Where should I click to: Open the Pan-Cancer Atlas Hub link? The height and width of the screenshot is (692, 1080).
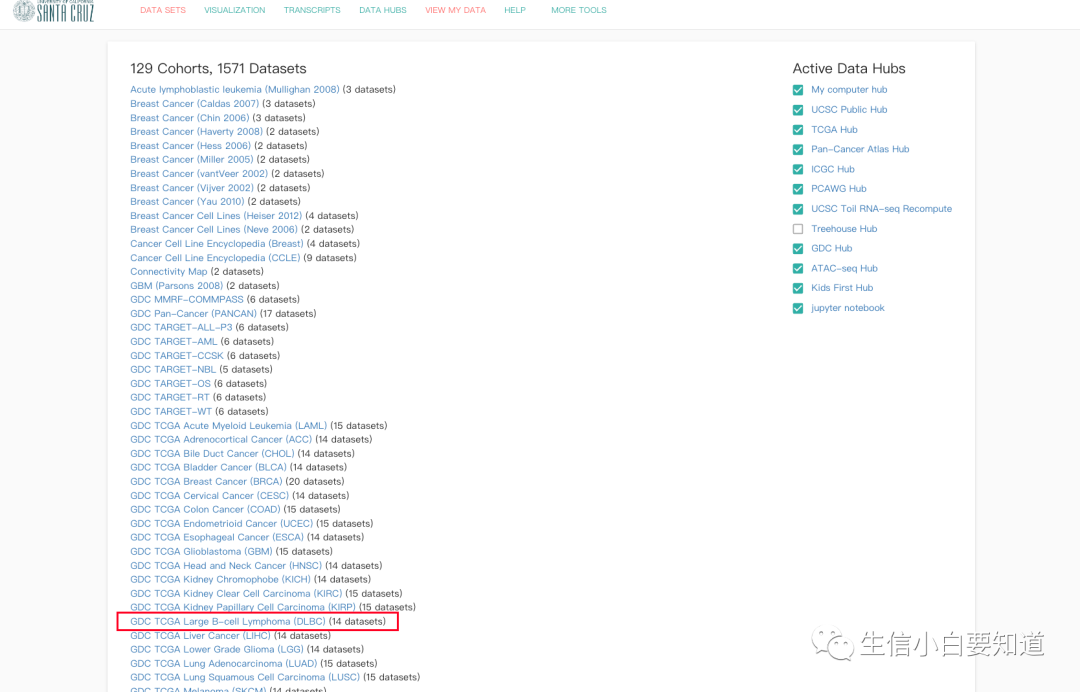point(860,149)
